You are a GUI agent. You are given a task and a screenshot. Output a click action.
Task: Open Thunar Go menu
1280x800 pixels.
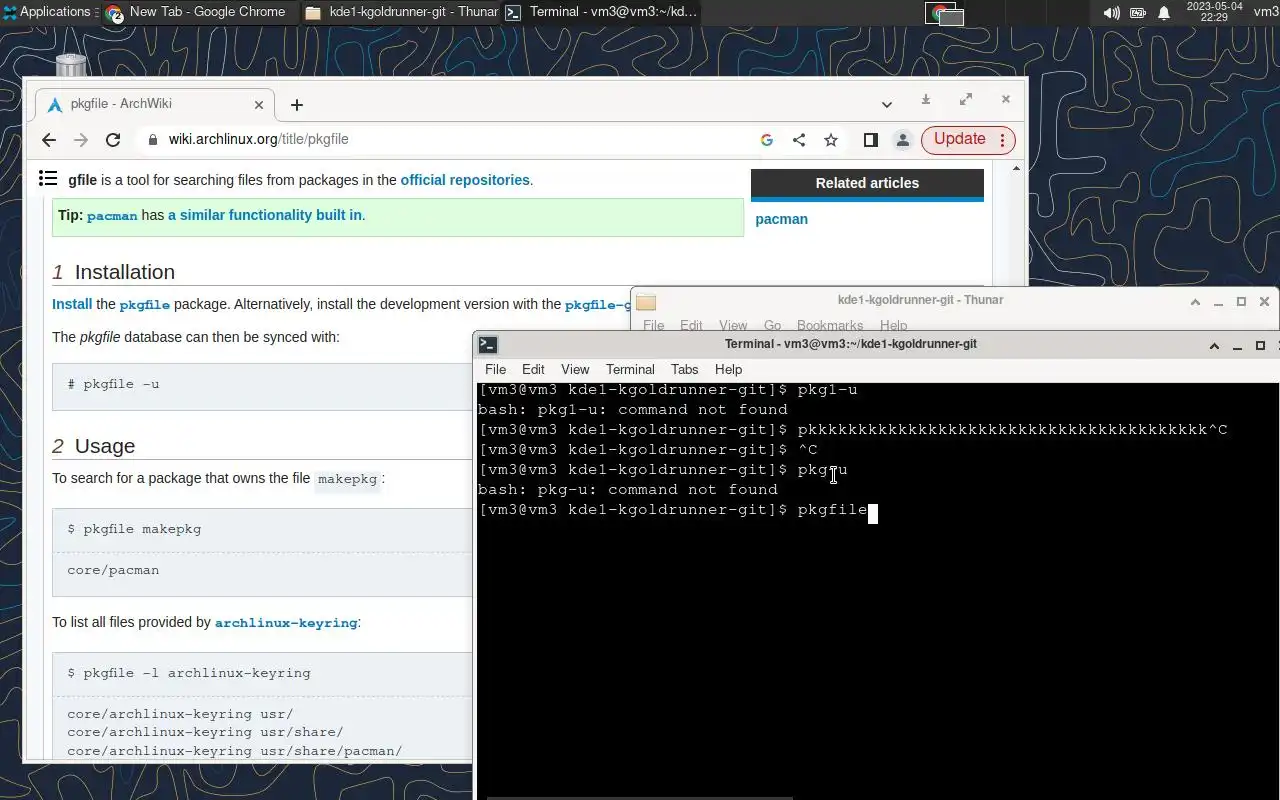pos(772,325)
